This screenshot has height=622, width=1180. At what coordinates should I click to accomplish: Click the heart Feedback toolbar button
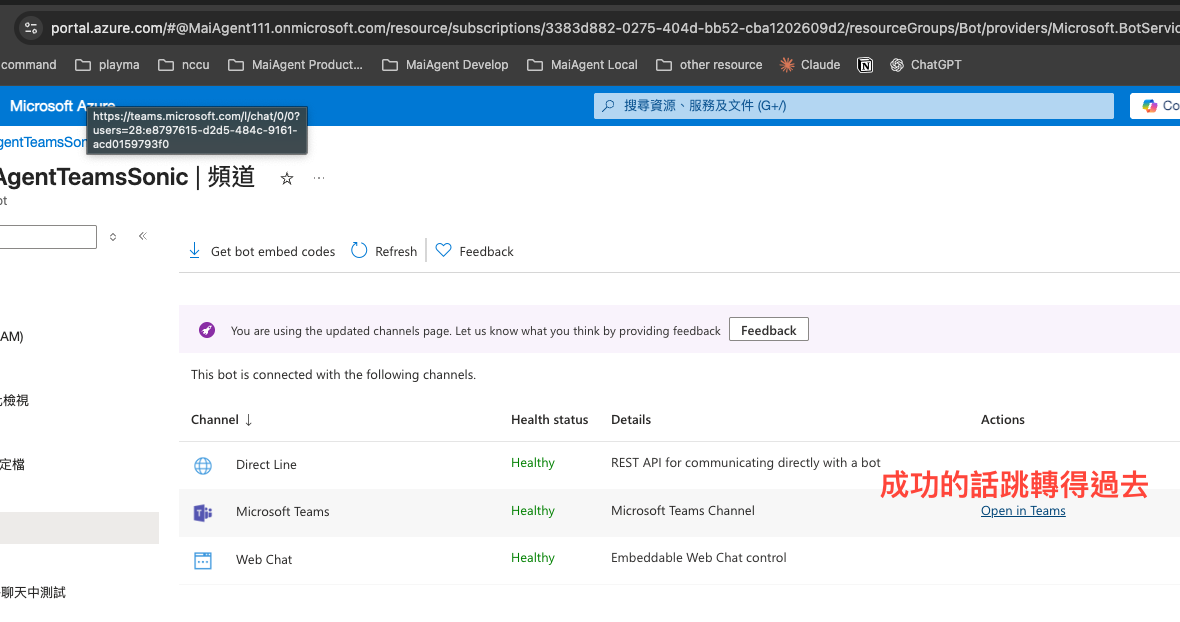475,251
